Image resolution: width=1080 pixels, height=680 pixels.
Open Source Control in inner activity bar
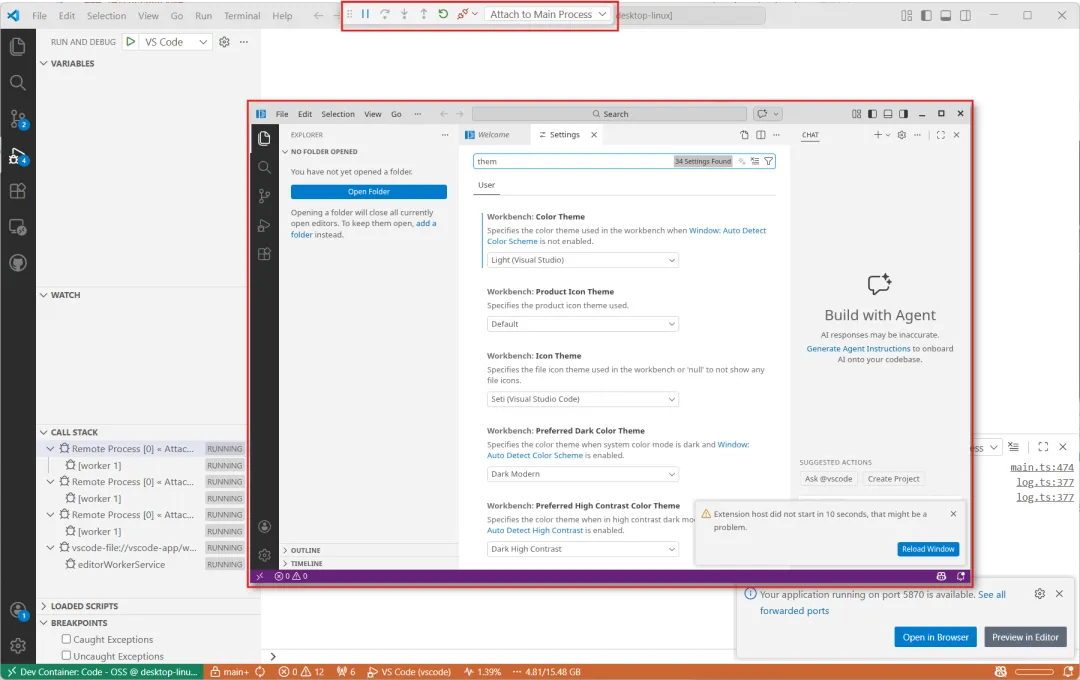pyautogui.click(x=264, y=196)
